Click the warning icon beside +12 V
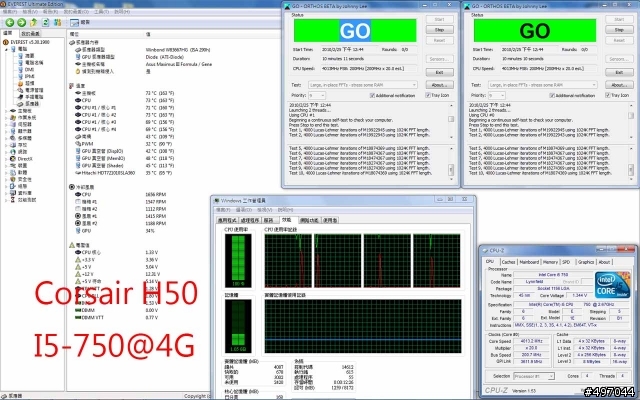 (x=78, y=274)
